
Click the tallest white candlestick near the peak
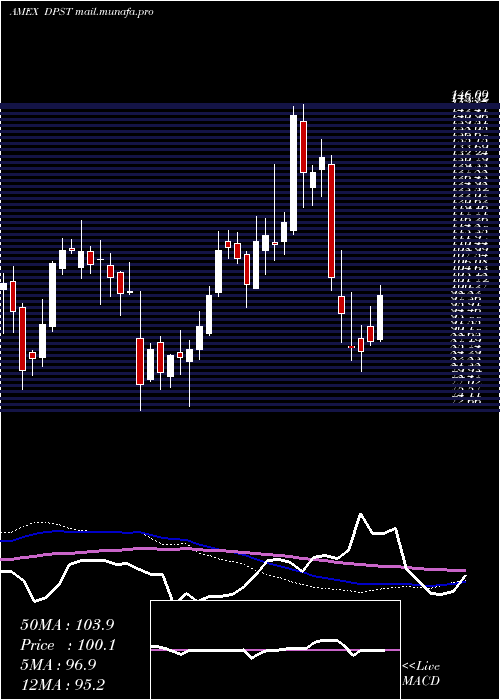[293, 173]
